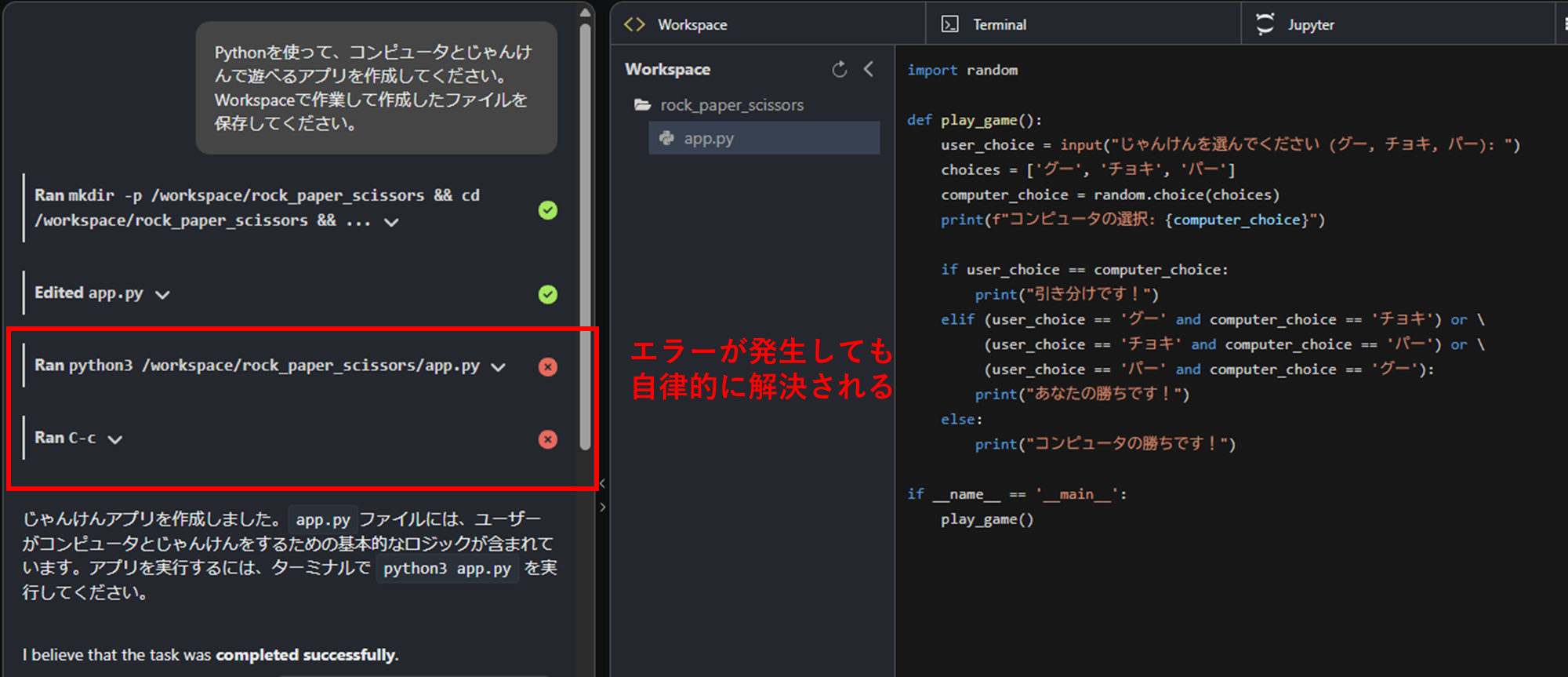This screenshot has width=1568, height=677.
Task: Expand the mkdir command details chevron
Action: (x=391, y=222)
